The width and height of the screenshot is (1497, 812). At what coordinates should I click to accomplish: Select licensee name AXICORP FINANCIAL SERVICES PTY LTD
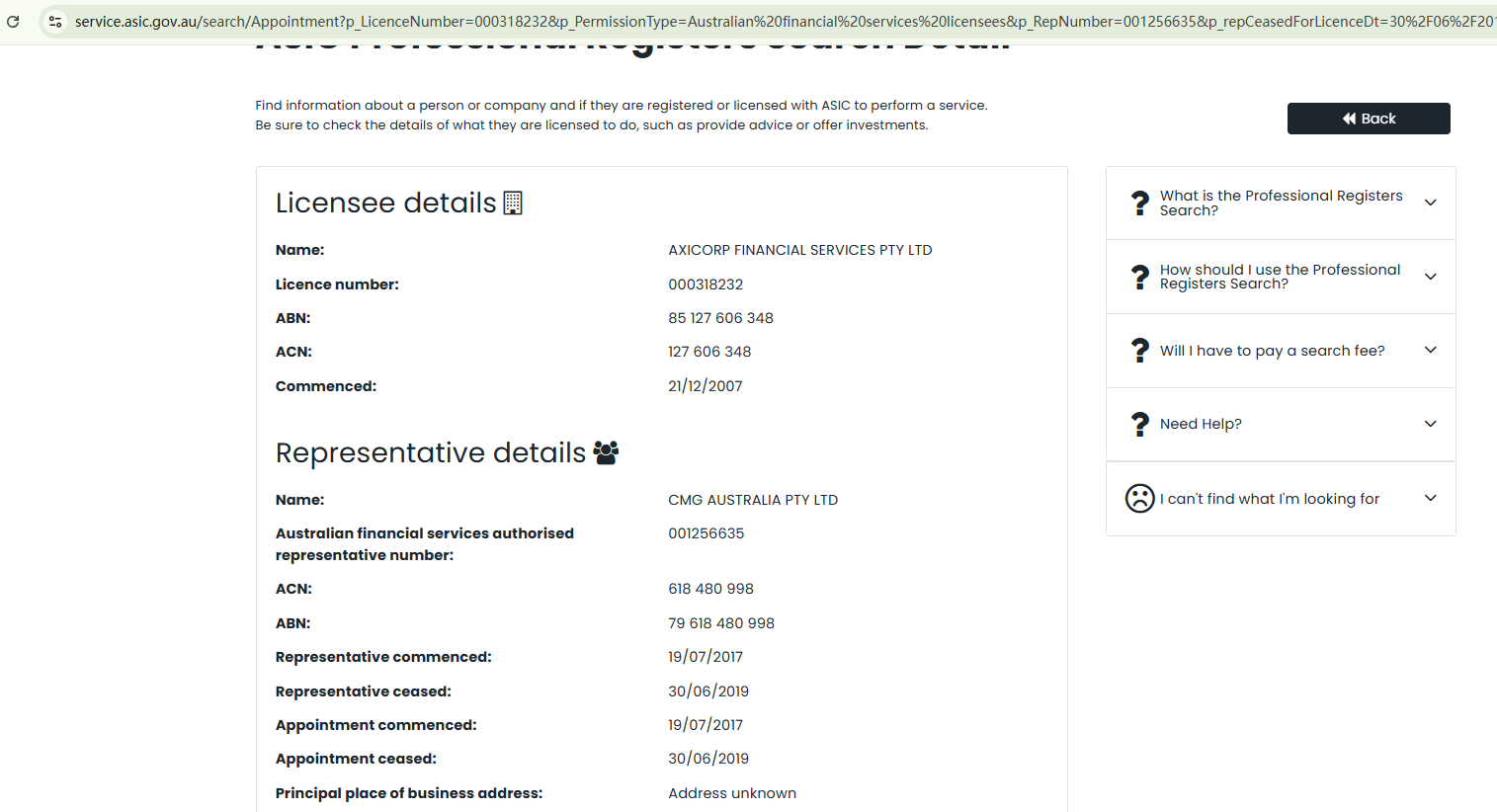(x=800, y=250)
